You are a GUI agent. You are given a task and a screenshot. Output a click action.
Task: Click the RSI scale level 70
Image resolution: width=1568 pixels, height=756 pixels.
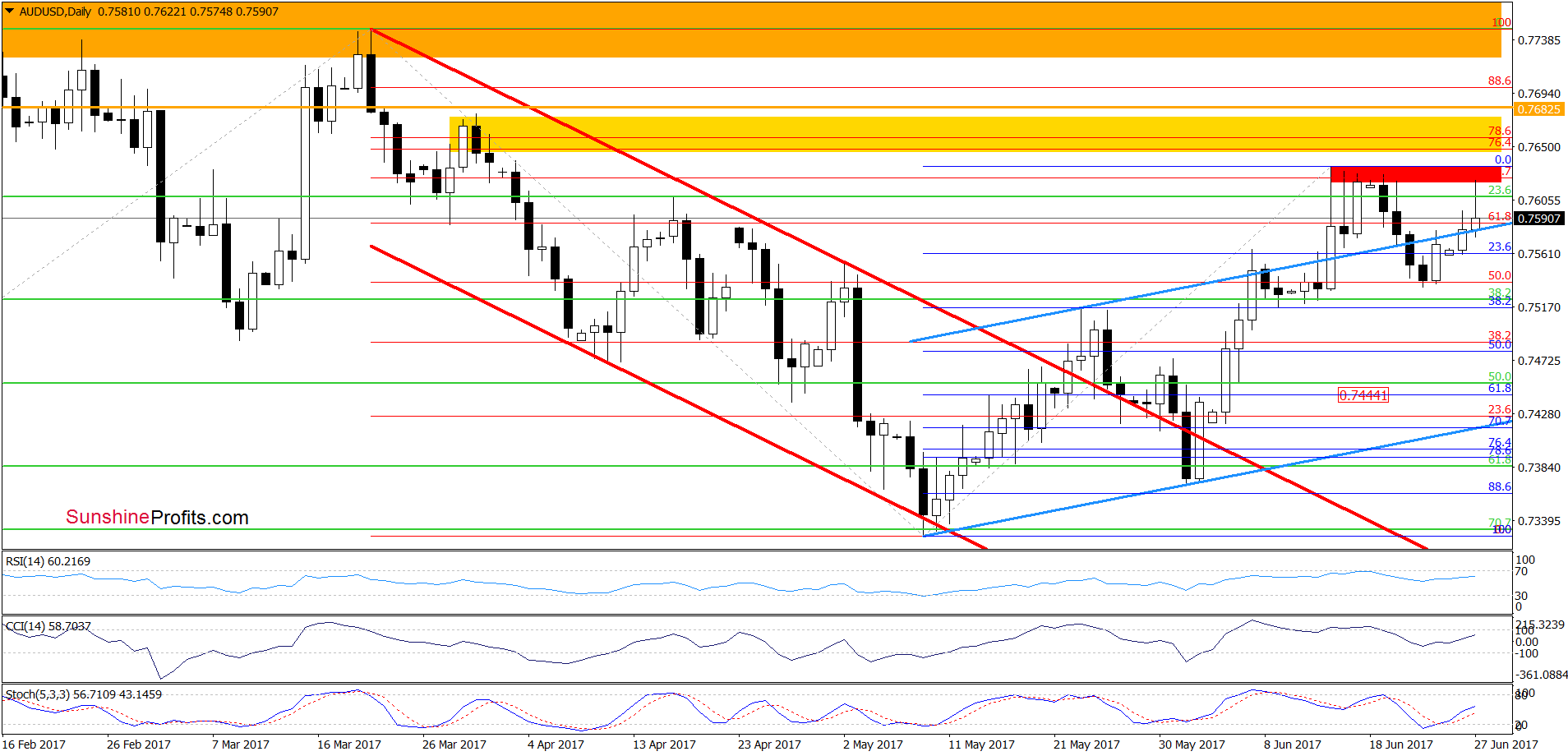(x=1522, y=571)
